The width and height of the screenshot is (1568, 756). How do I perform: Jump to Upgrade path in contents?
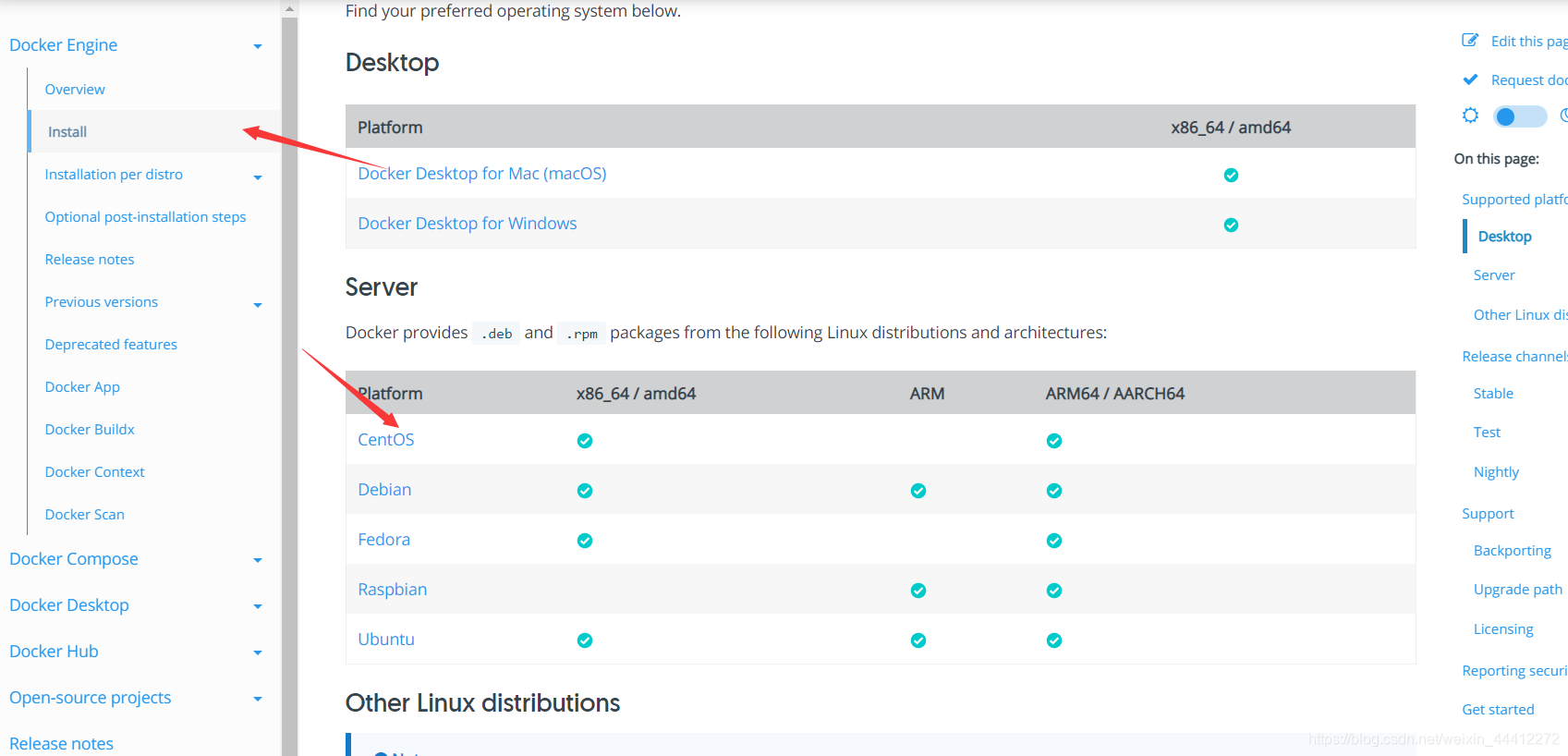(x=1517, y=590)
